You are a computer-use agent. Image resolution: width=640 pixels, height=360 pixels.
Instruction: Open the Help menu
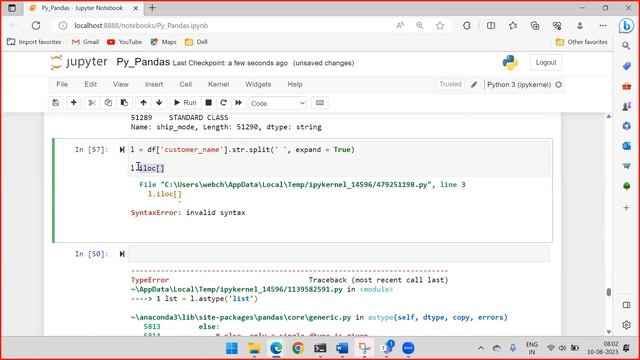coord(295,84)
